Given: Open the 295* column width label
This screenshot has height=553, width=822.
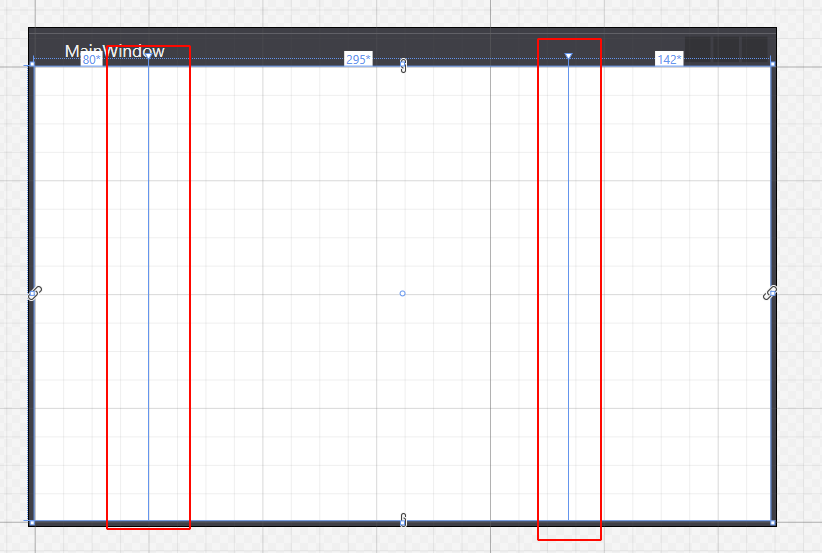Looking at the screenshot, I should 358,59.
